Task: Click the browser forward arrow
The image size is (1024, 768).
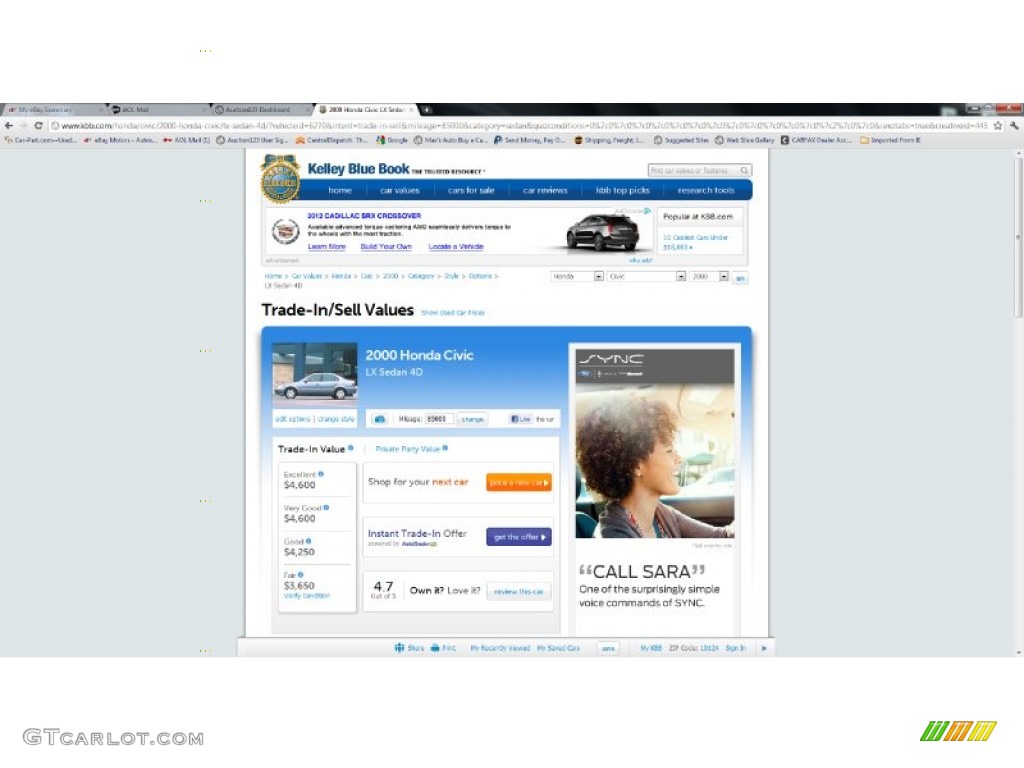Action: (x=24, y=125)
